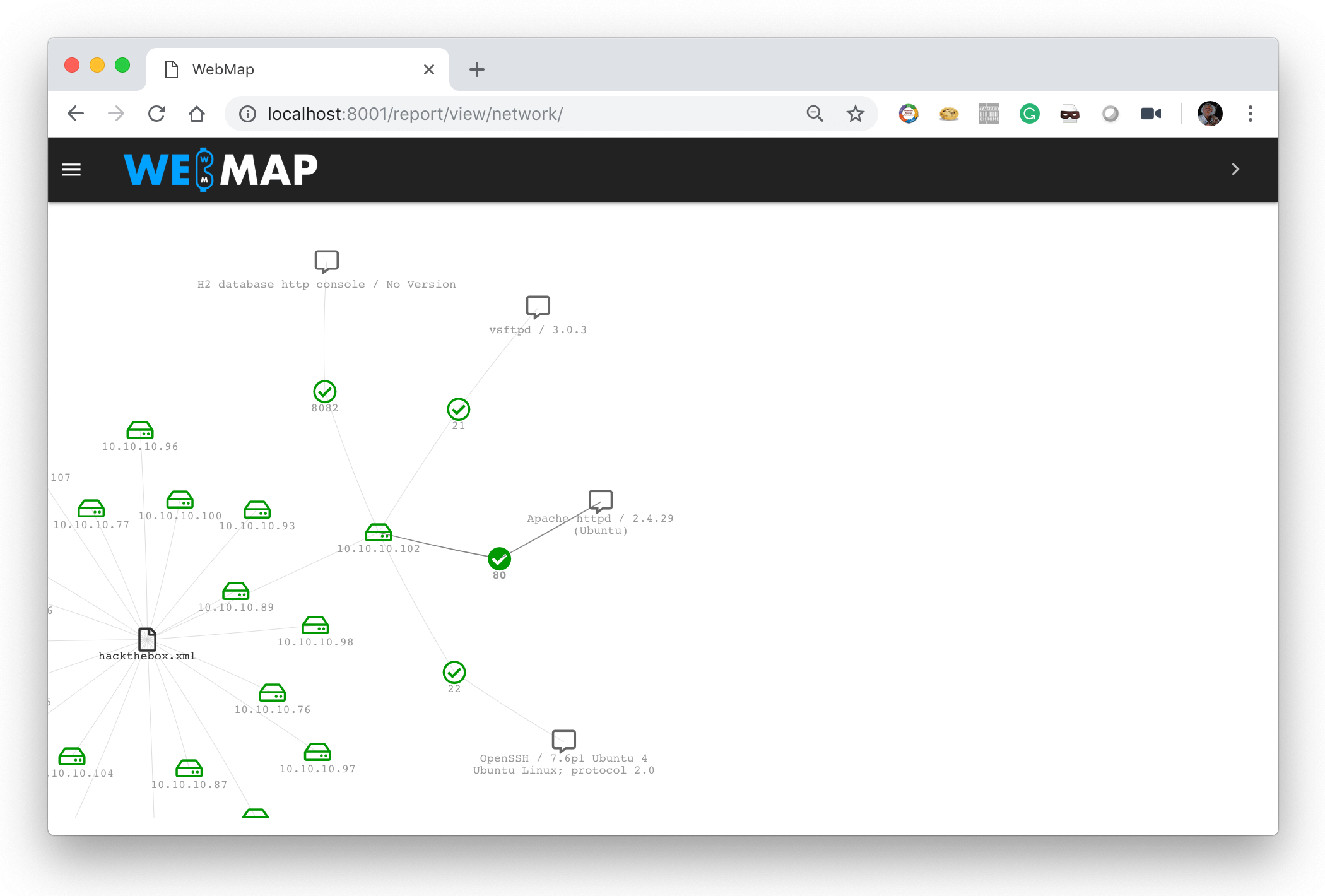Open the profile avatar account menu

click(x=1210, y=114)
